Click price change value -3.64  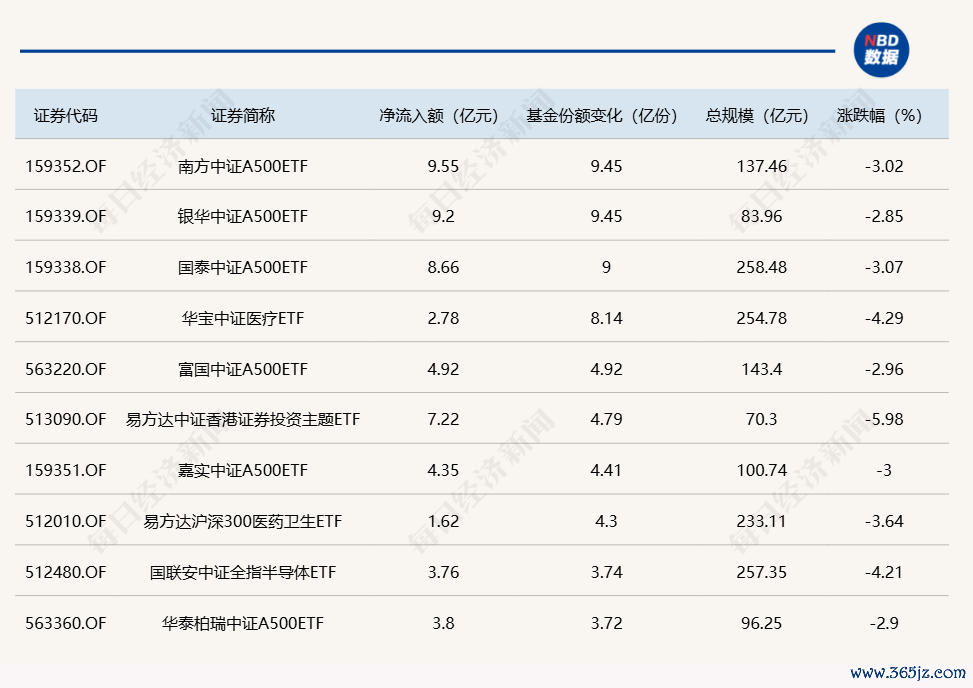(884, 521)
